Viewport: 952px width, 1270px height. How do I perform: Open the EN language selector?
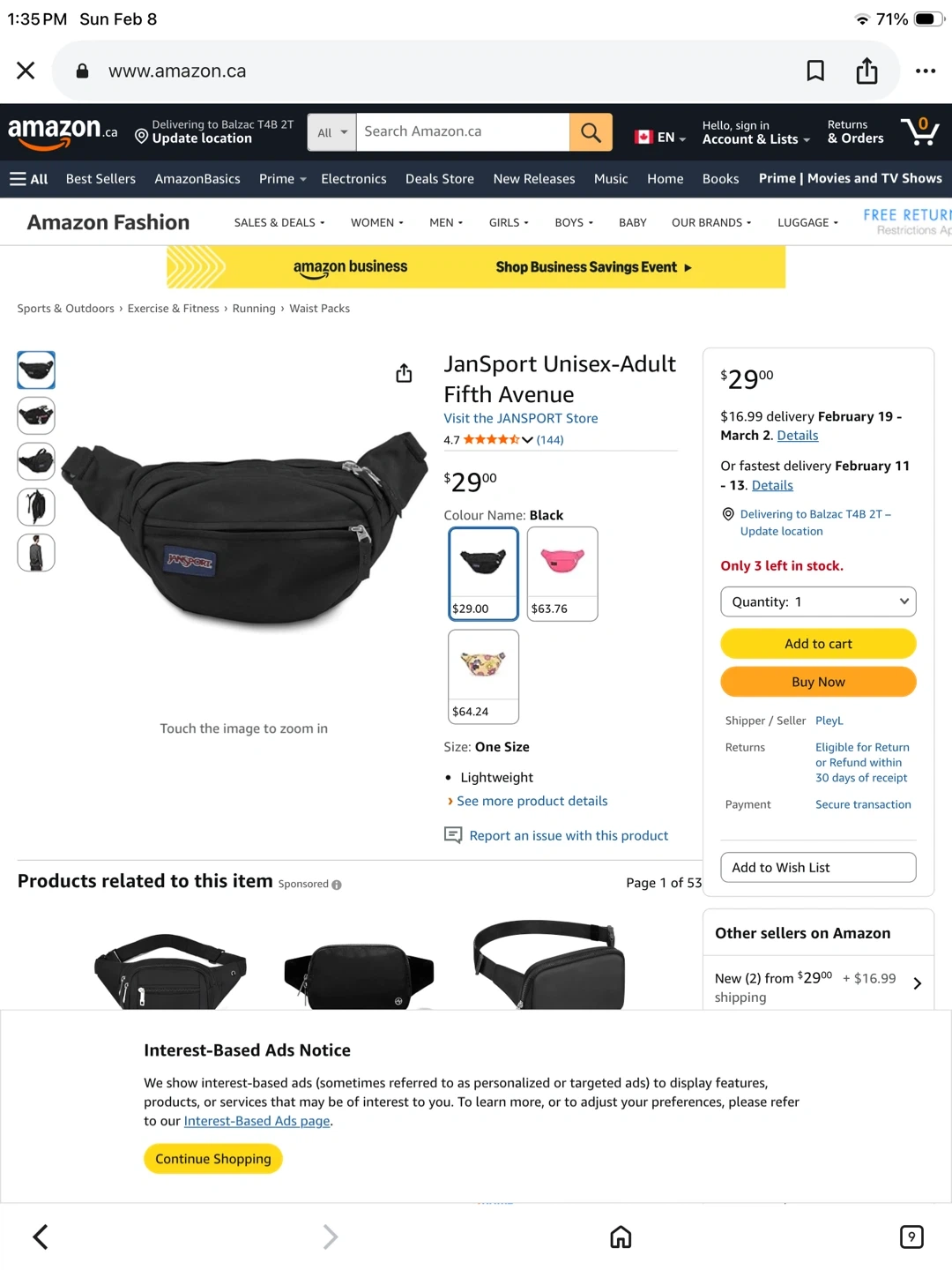tap(660, 137)
